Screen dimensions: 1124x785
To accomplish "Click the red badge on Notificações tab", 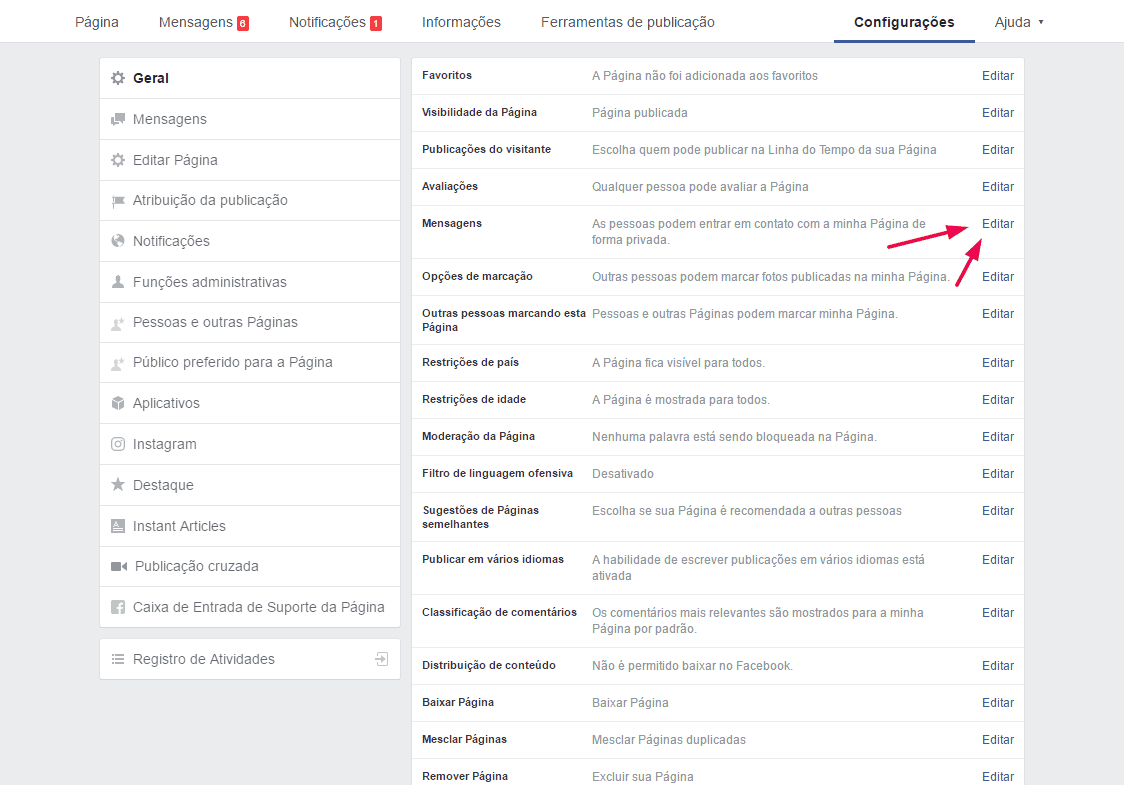I will (376, 24).
